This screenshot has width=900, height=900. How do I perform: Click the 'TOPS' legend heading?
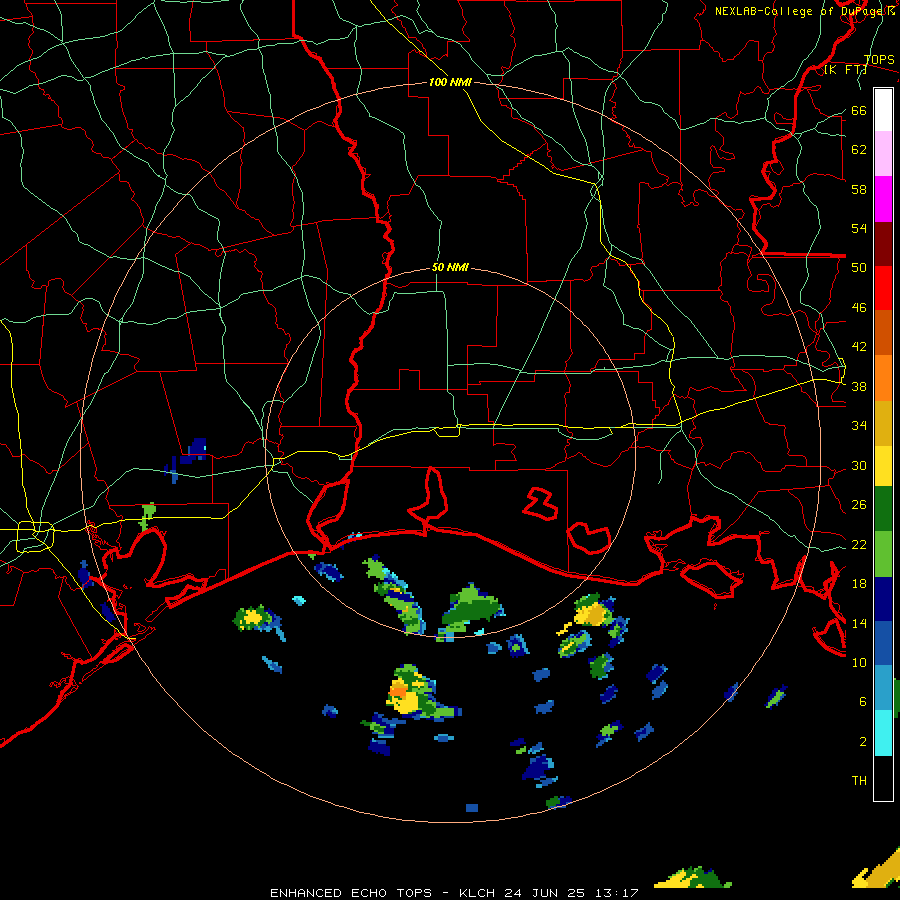pos(879,60)
